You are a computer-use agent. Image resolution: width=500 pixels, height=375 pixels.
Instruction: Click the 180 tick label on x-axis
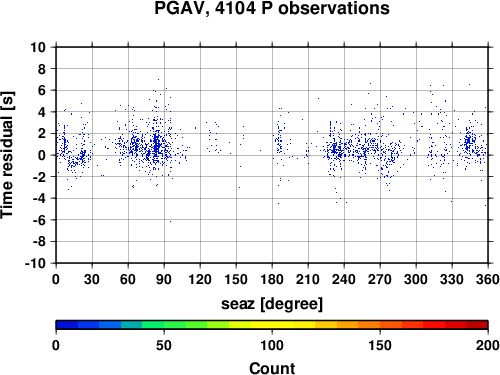272,279
